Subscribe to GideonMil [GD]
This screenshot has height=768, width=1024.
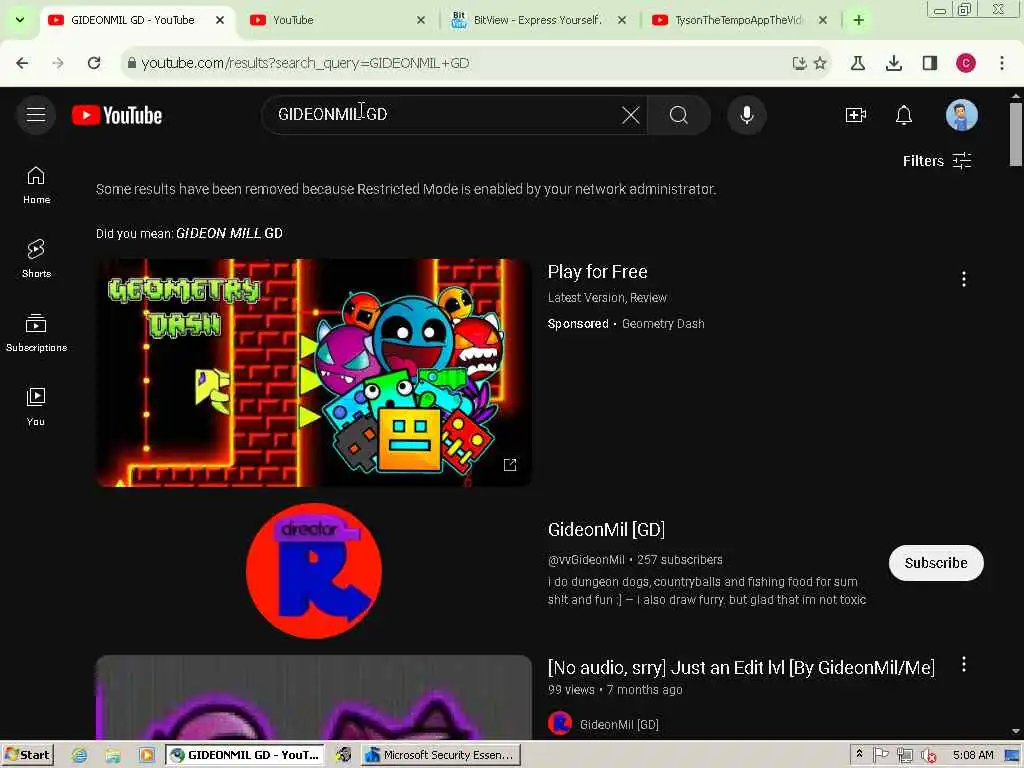point(936,563)
